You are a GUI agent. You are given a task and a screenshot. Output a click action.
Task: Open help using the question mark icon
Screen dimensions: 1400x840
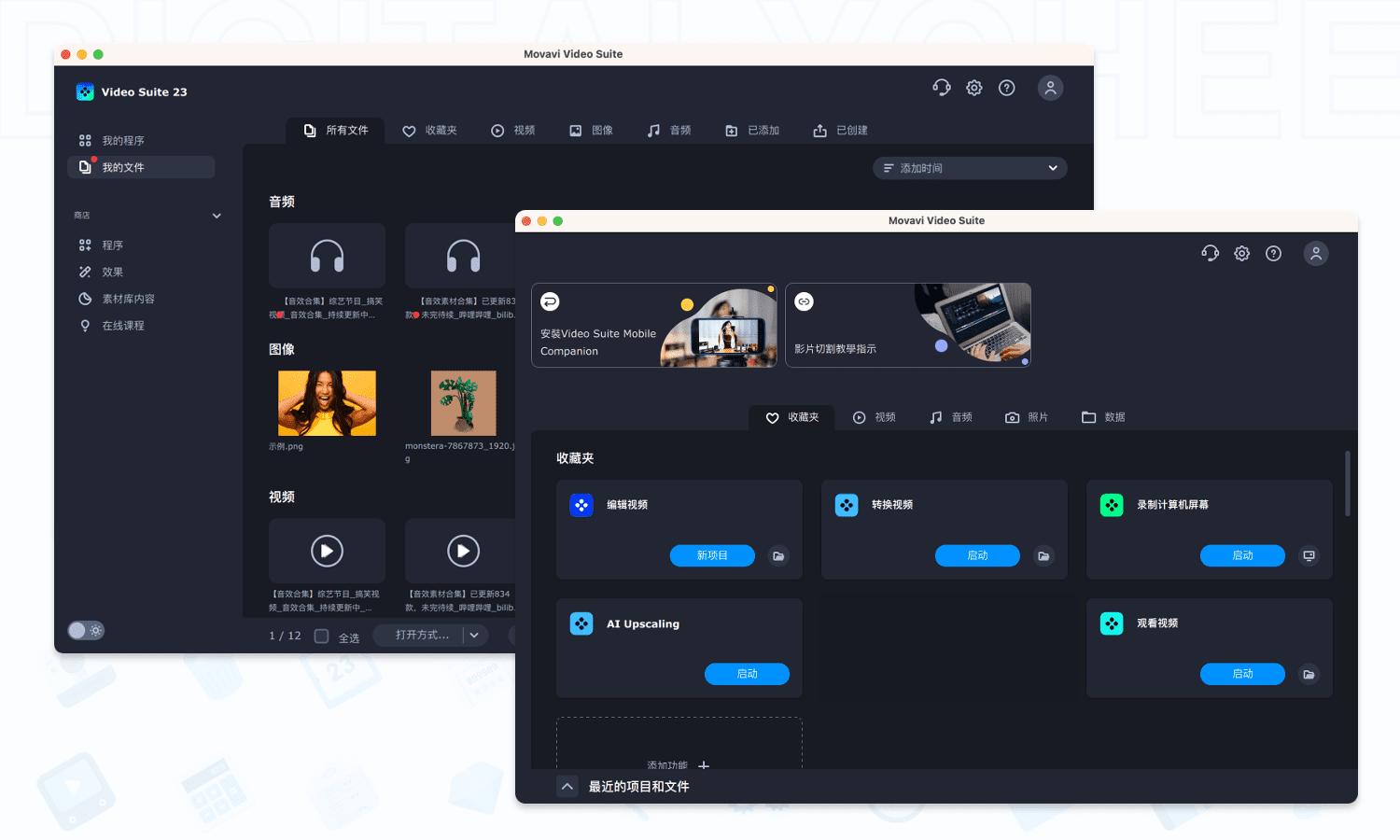[x=1273, y=253]
